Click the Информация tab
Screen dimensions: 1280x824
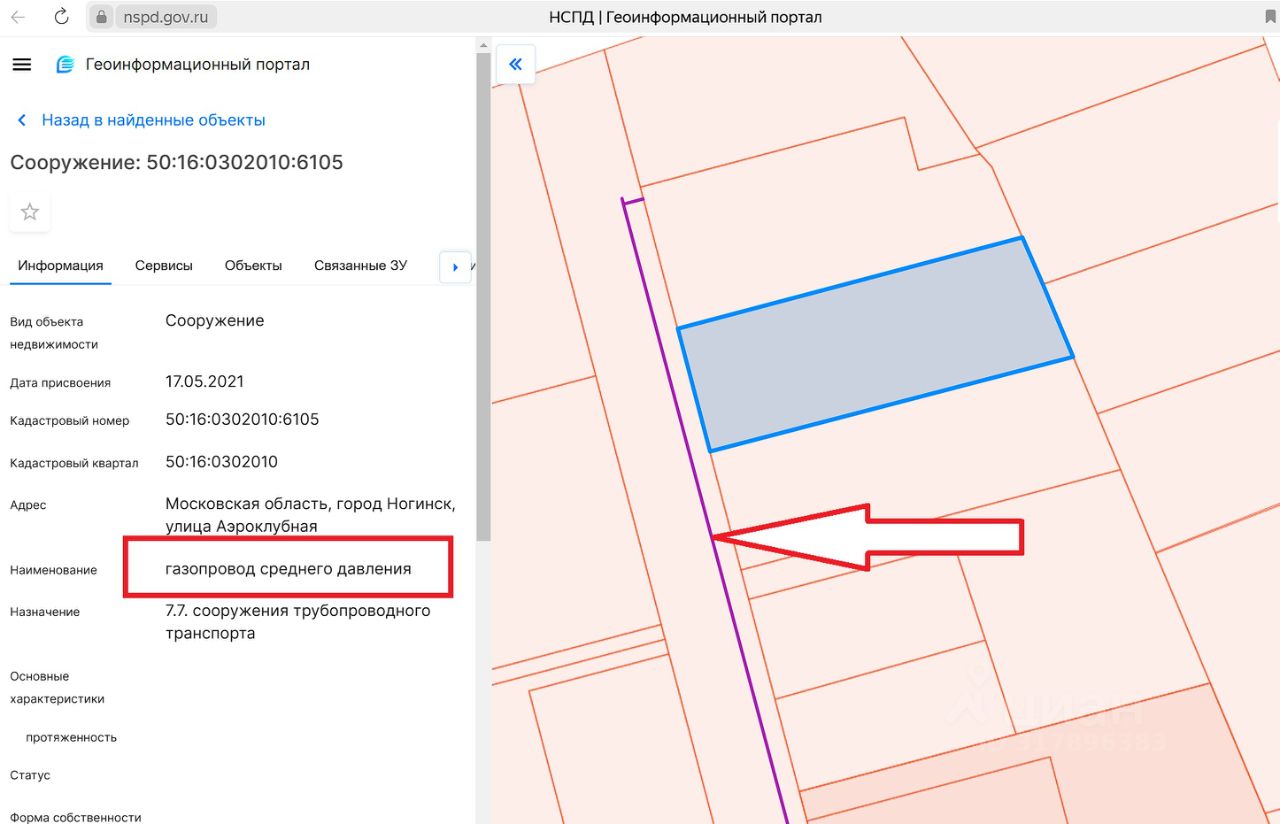click(60, 266)
